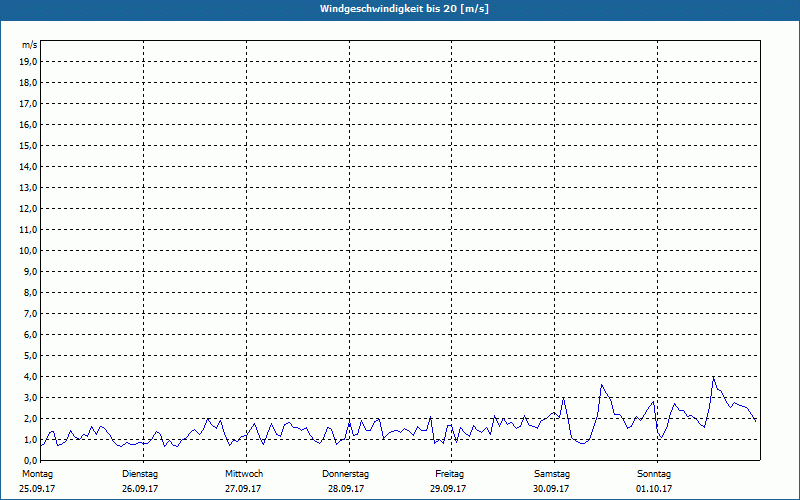Click the '4,0' y-axis value
Image resolution: width=800 pixels, height=500 pixels.
[x=31, y=377]
